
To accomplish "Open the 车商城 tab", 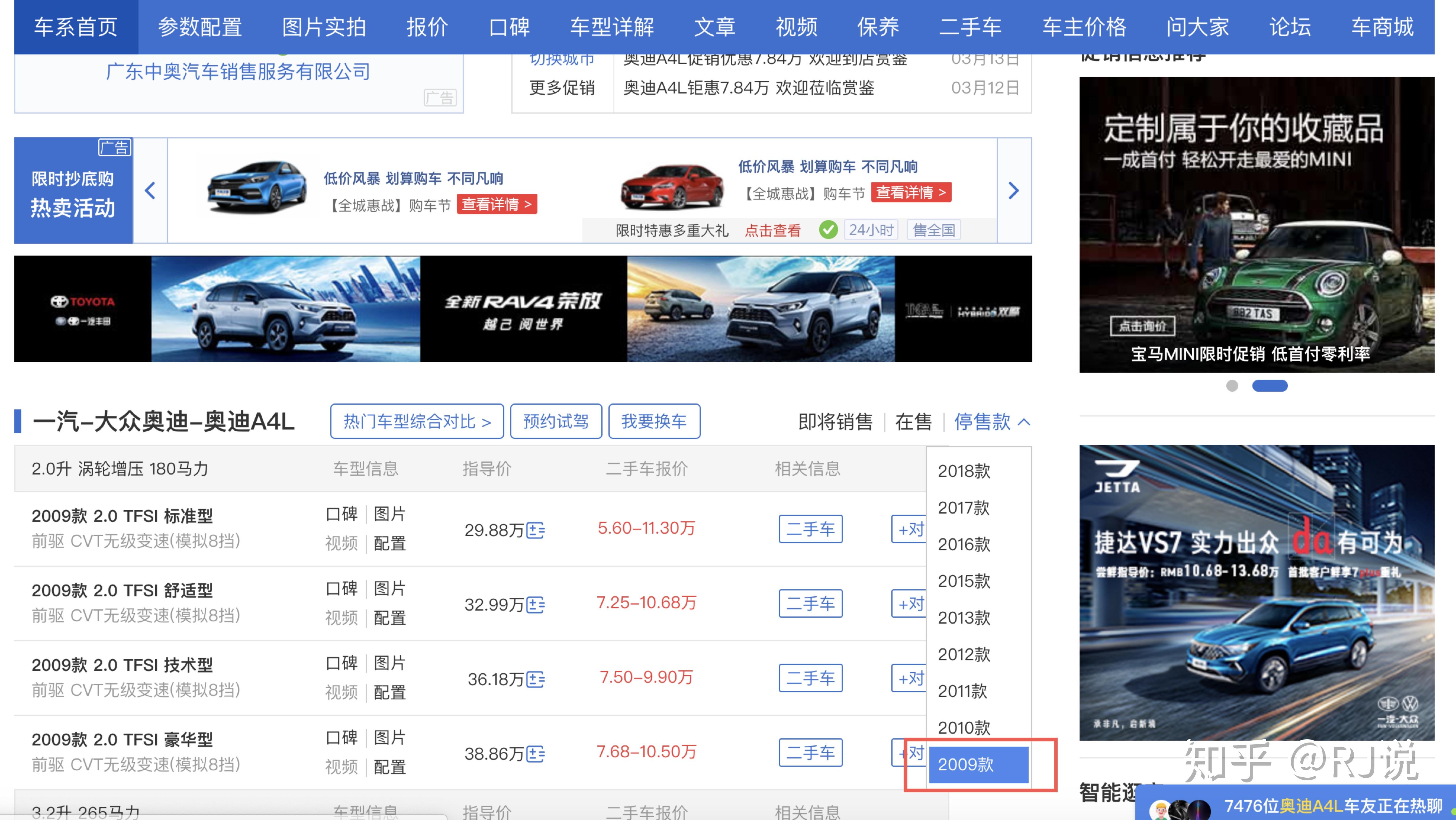I will 1382,27.
